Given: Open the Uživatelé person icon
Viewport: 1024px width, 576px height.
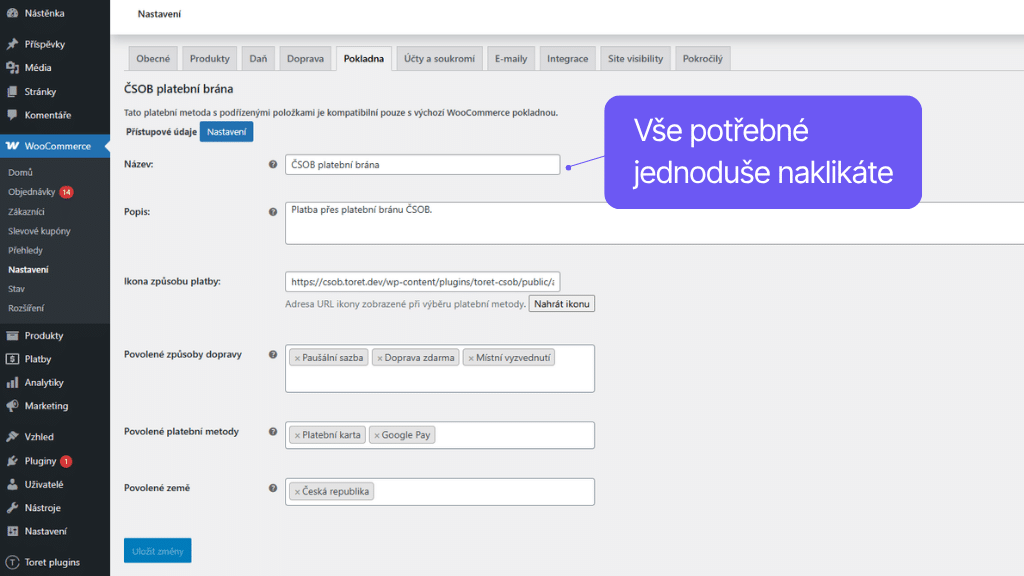Looking at the screenshot, I should (x=12, y=484).
